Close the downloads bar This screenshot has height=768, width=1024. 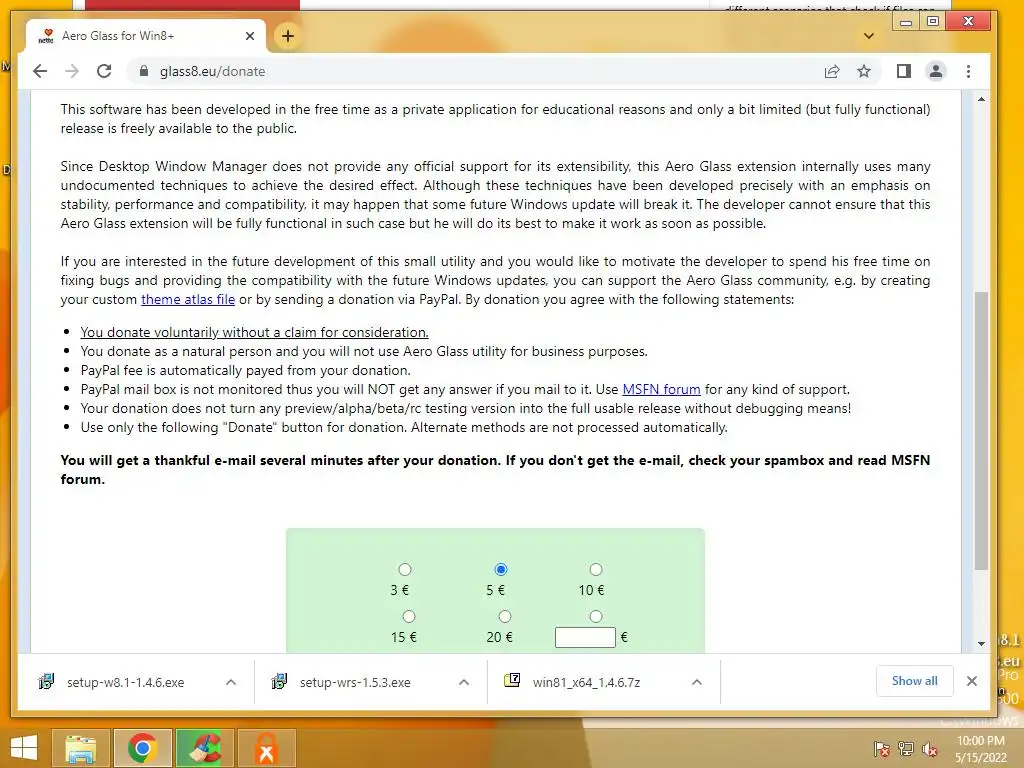(972, 681)
